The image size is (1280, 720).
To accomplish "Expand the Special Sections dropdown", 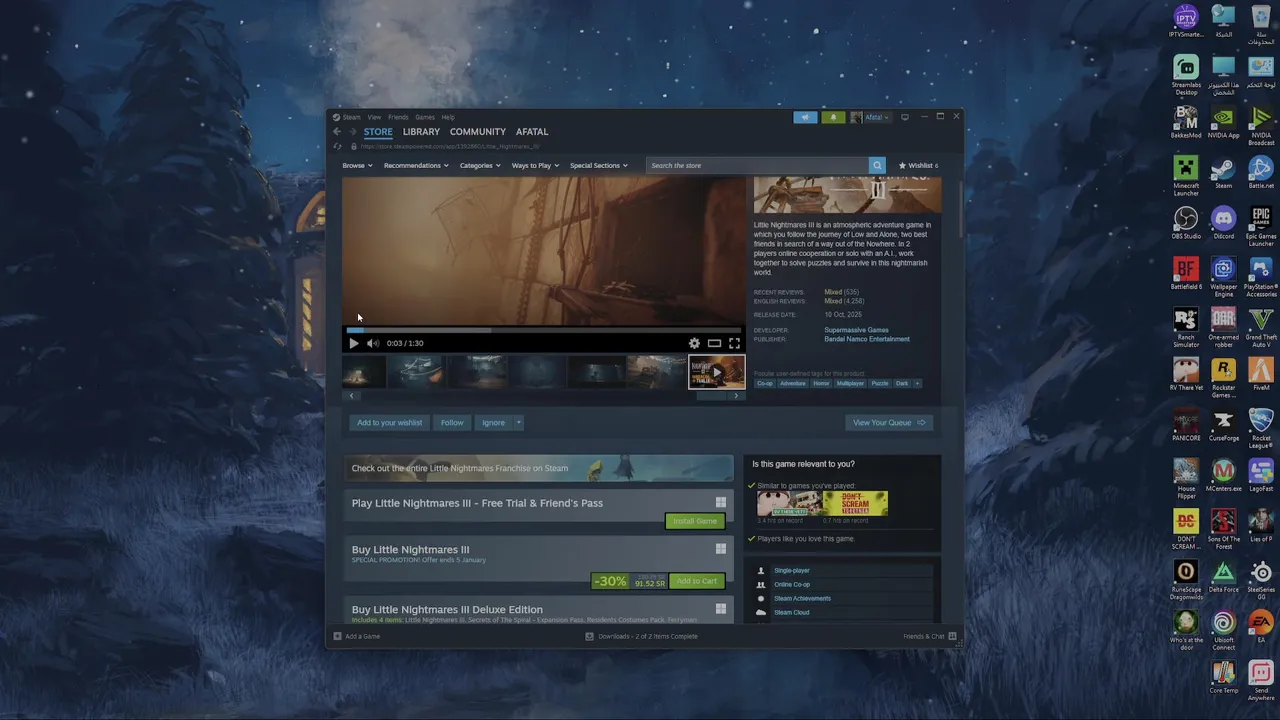I will 598,165.
